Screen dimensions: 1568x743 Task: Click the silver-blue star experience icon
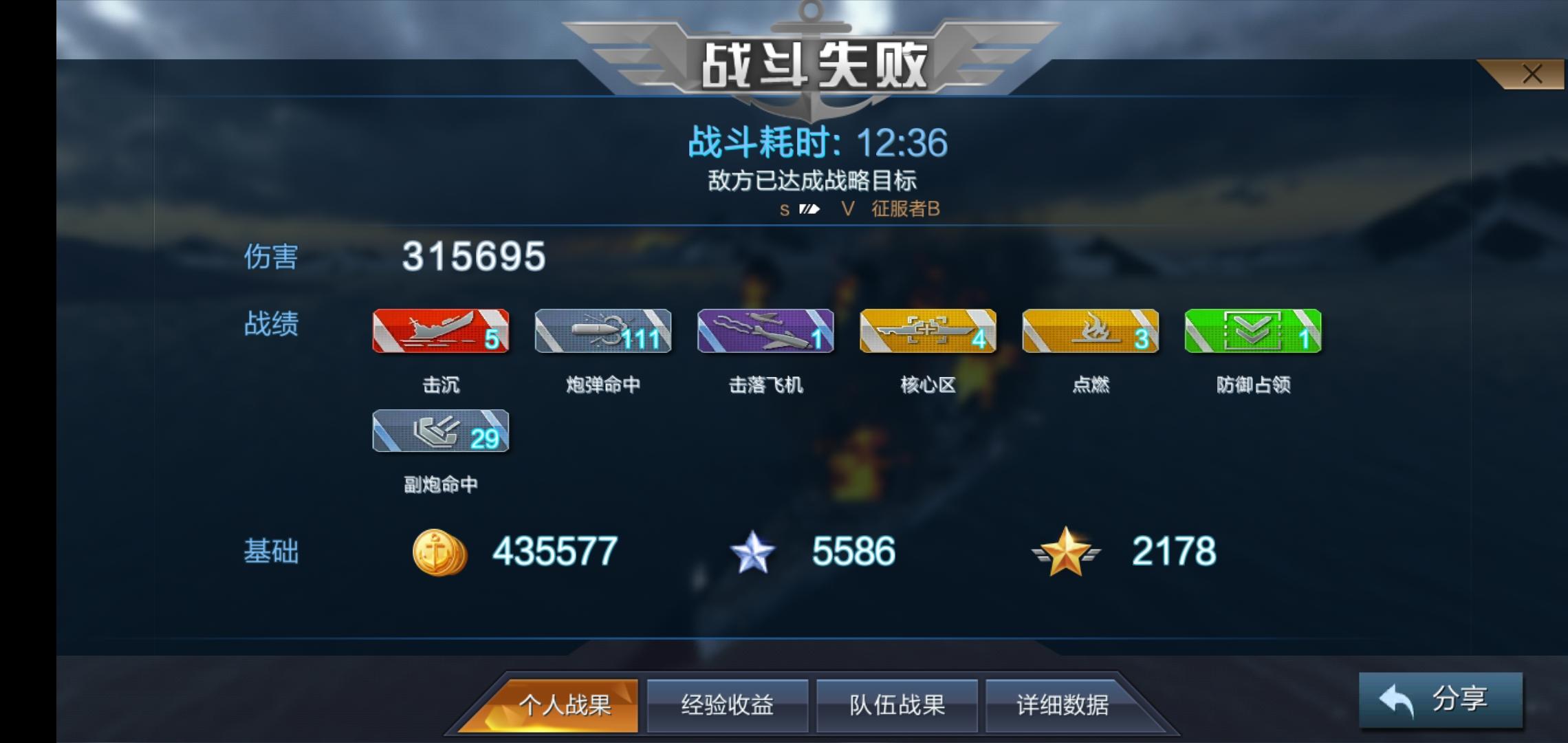752,552
